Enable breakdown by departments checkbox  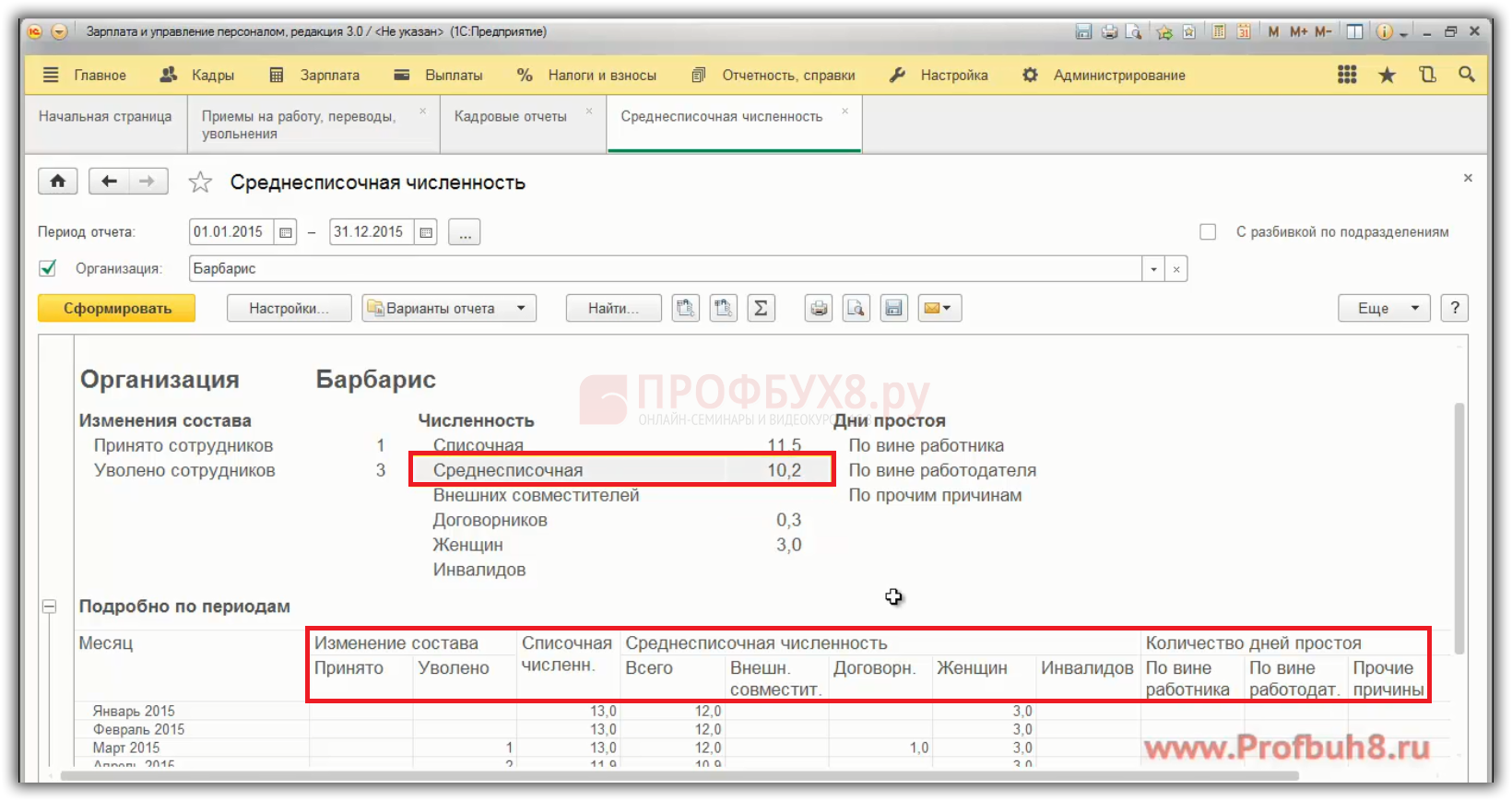[x=1208, y=232]
